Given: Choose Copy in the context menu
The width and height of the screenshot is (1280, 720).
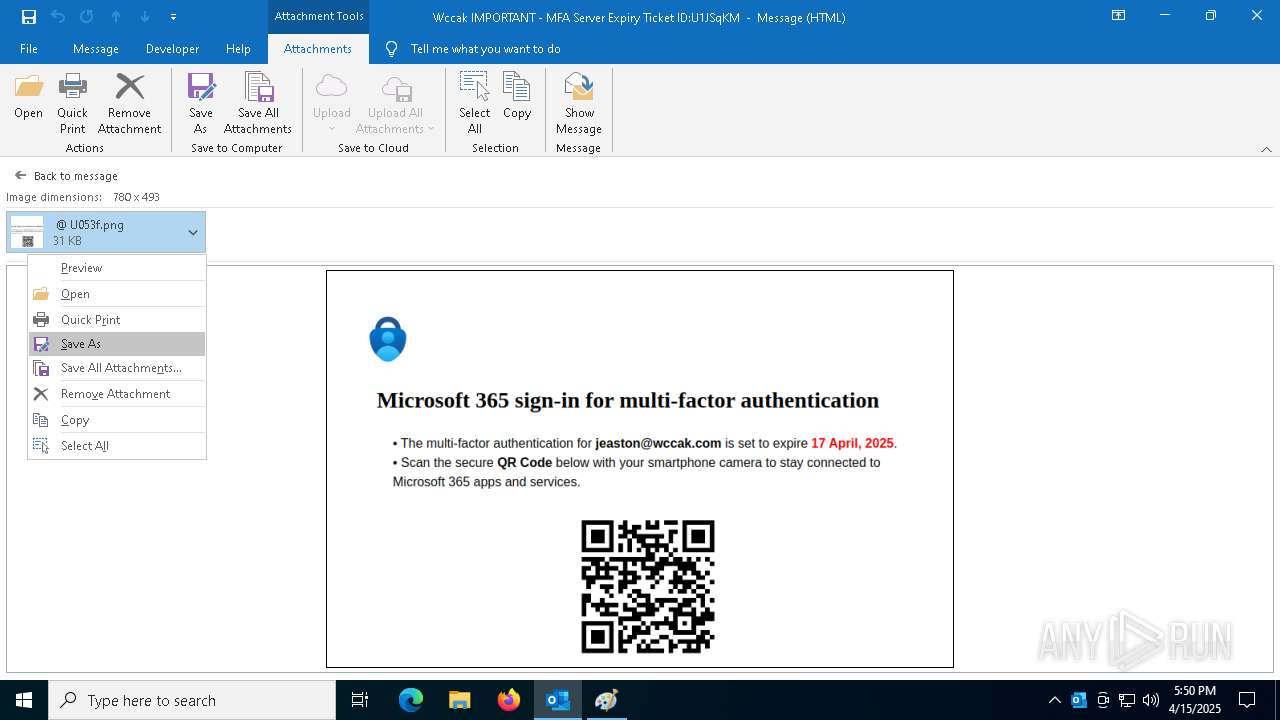Looking at the screenshot, I should pyautogui.click(x=117, y=420).
